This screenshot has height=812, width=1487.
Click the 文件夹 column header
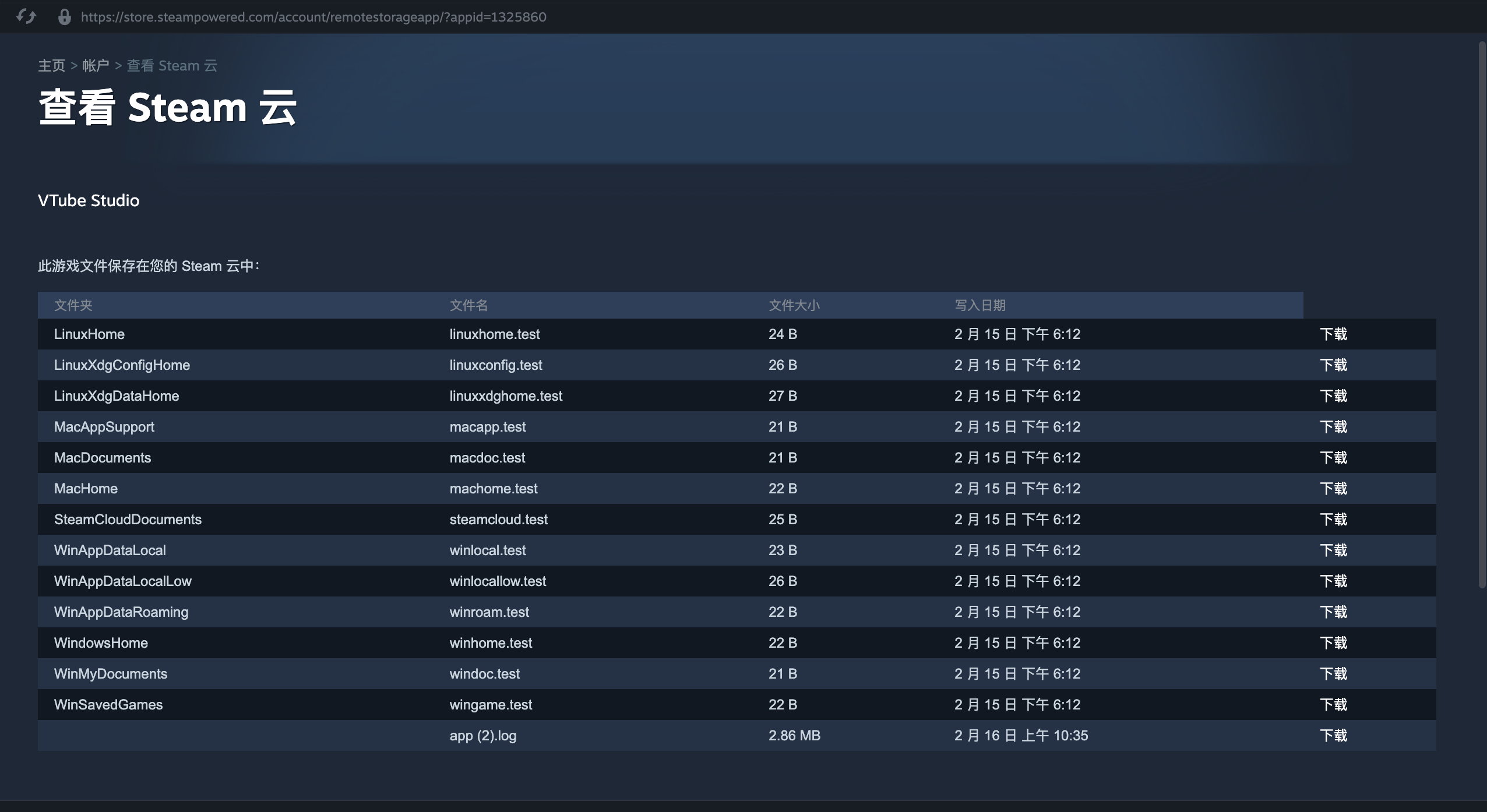coord(73,305)
